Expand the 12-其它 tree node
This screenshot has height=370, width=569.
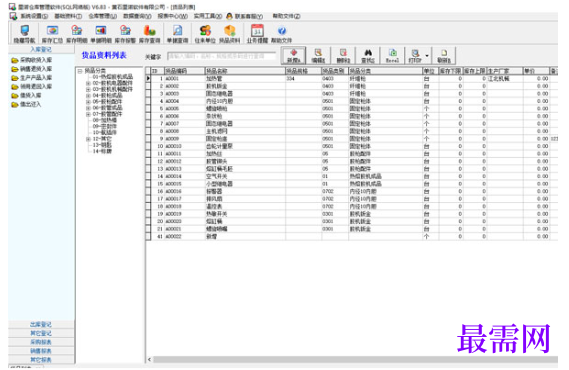(x=88, y=139)
